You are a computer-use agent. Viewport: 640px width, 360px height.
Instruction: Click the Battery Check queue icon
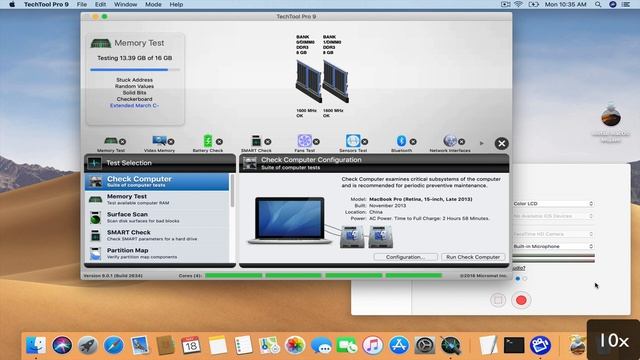pos(208,141)
